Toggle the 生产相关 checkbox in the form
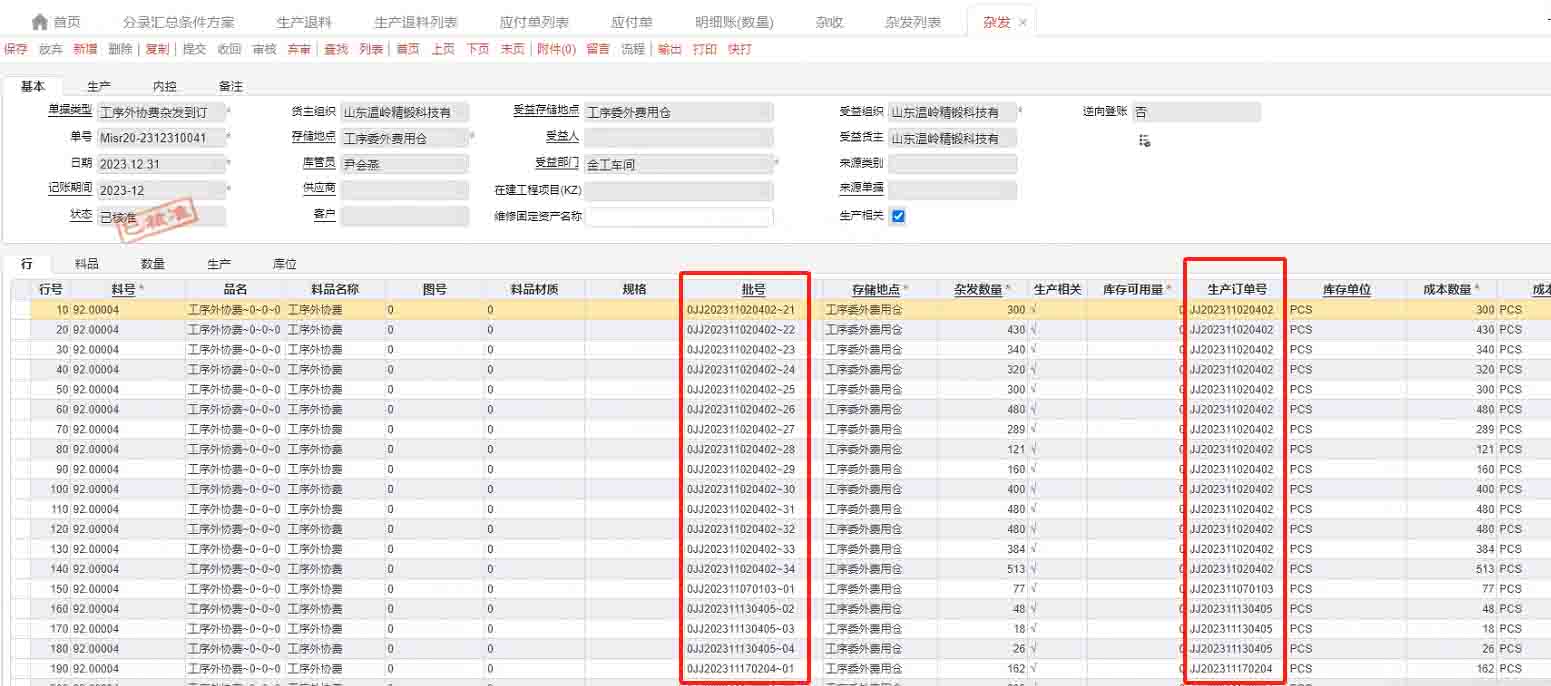The height and width of the screenshot is (686, 1551). click(898, 216)
